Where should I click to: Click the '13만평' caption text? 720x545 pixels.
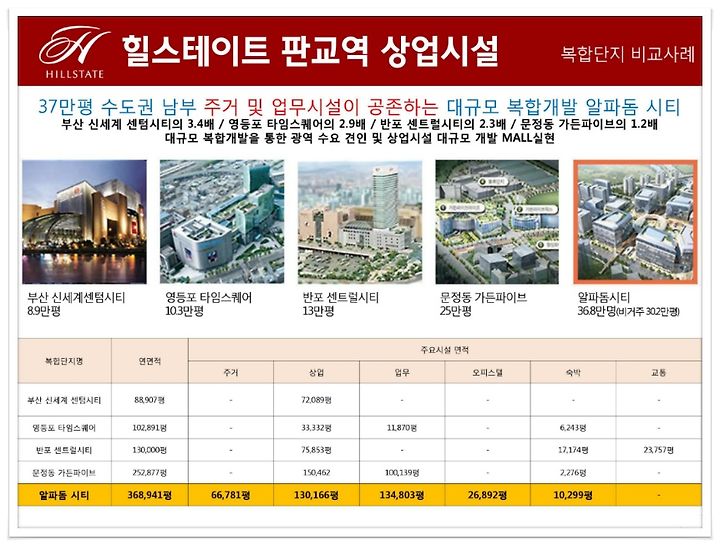click(x=318, y=311)
